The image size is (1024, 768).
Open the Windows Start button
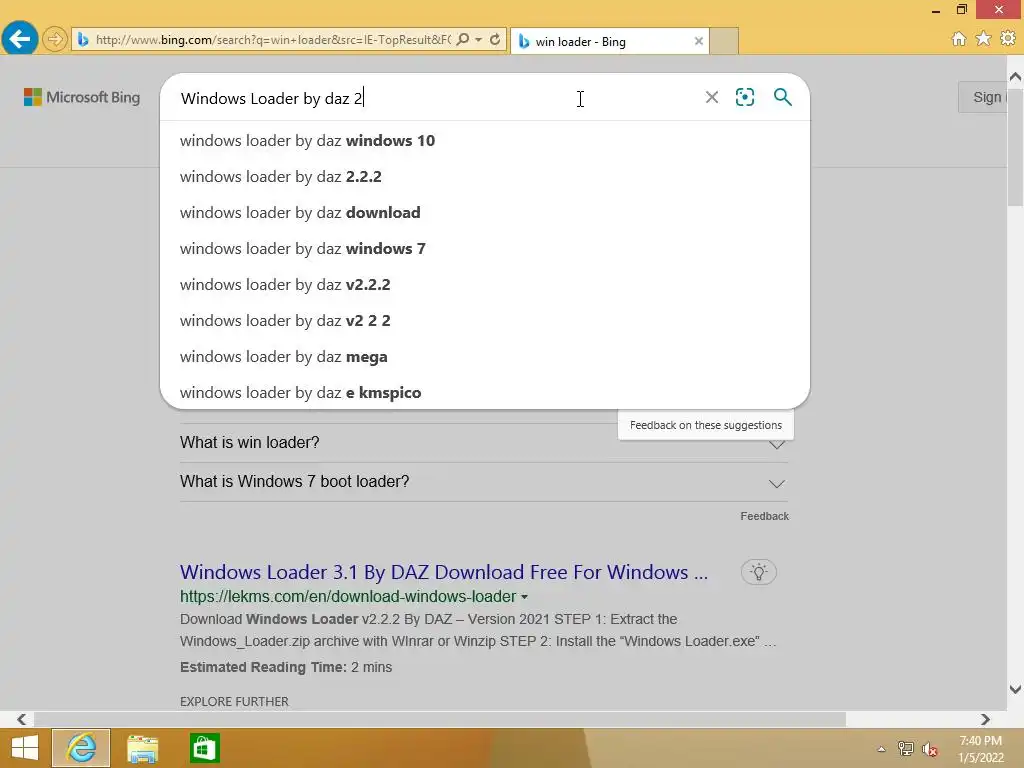pyautogui.click(x=25, y=748)
